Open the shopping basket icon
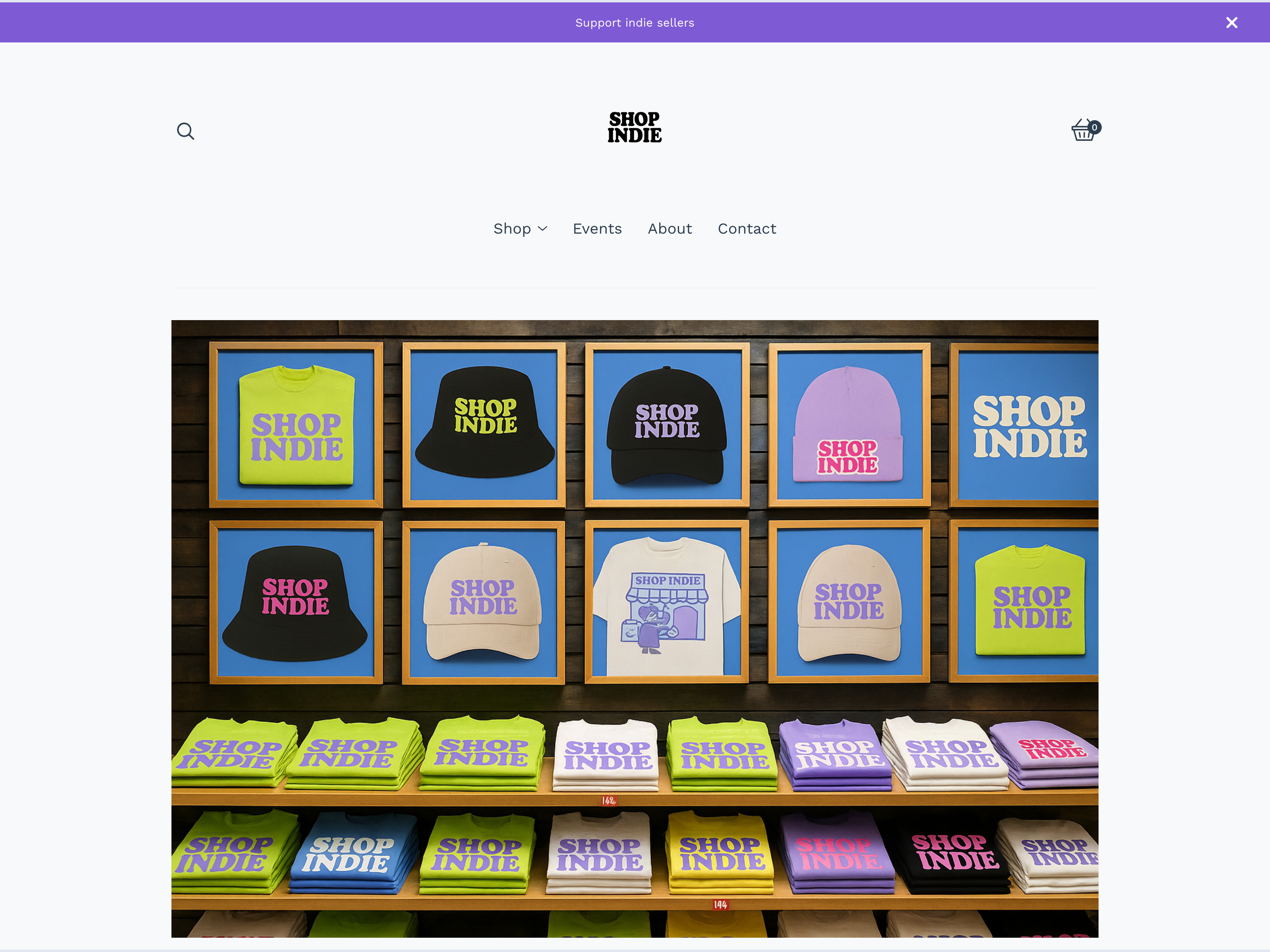 point(1083,130)
